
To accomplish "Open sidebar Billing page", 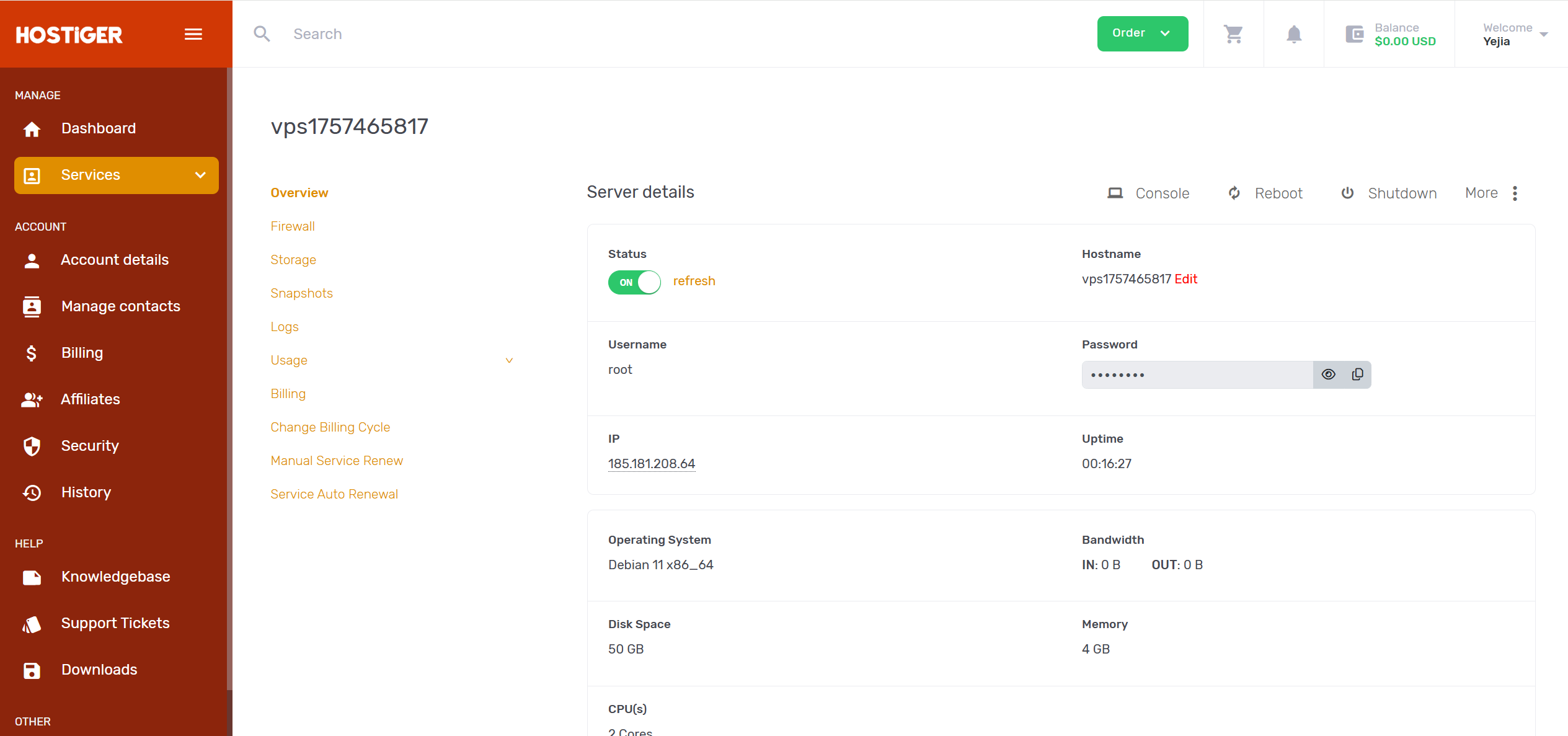I will point(82,353).
